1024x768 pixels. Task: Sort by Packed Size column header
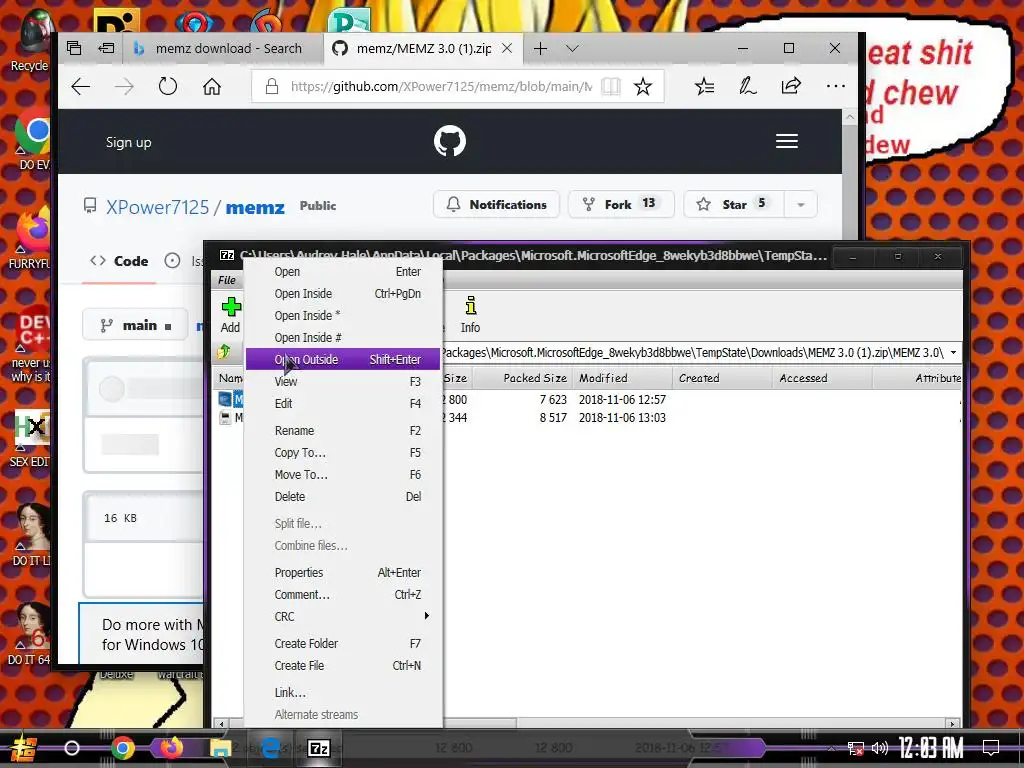coord(522,378)
